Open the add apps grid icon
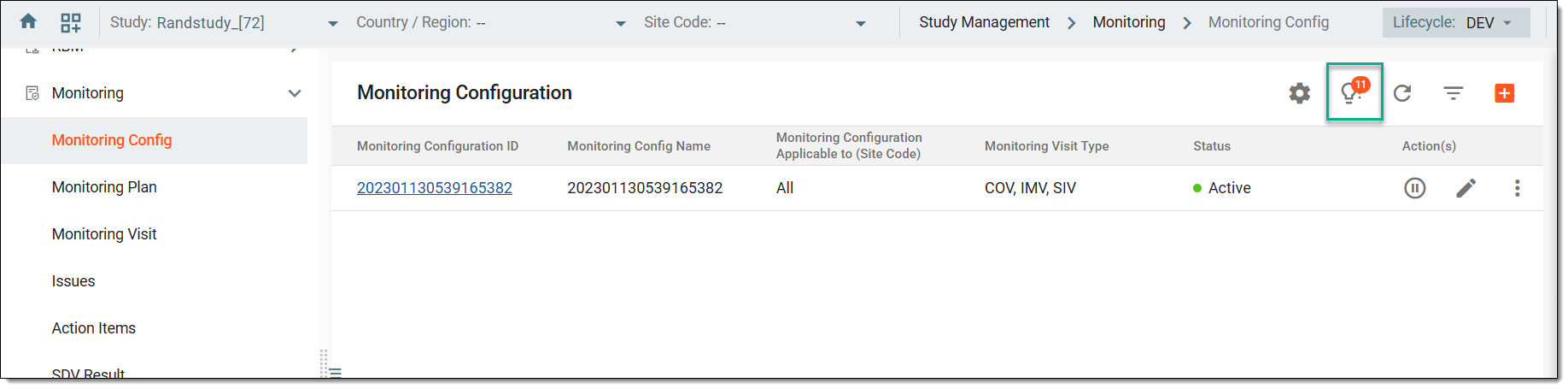 click(x=71, y=22)
